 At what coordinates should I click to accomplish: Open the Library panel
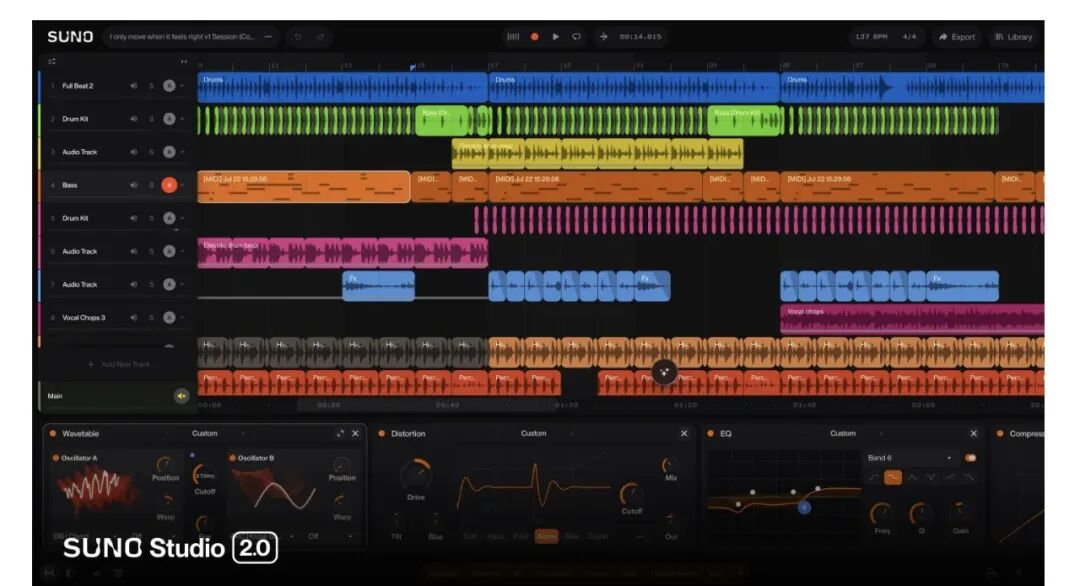click(1013, 36)
